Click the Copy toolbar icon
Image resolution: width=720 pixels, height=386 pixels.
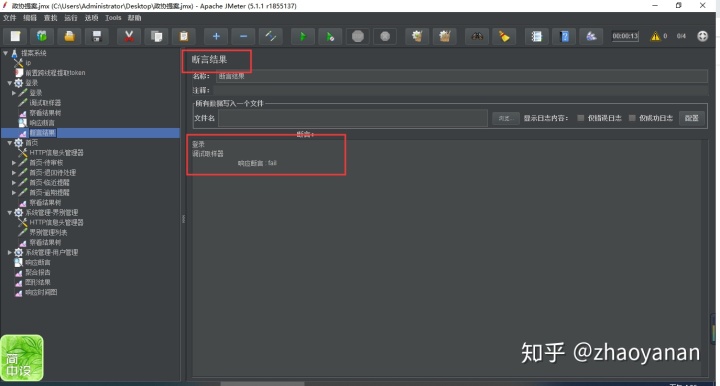pyautogui.click(x=157, y=36)
